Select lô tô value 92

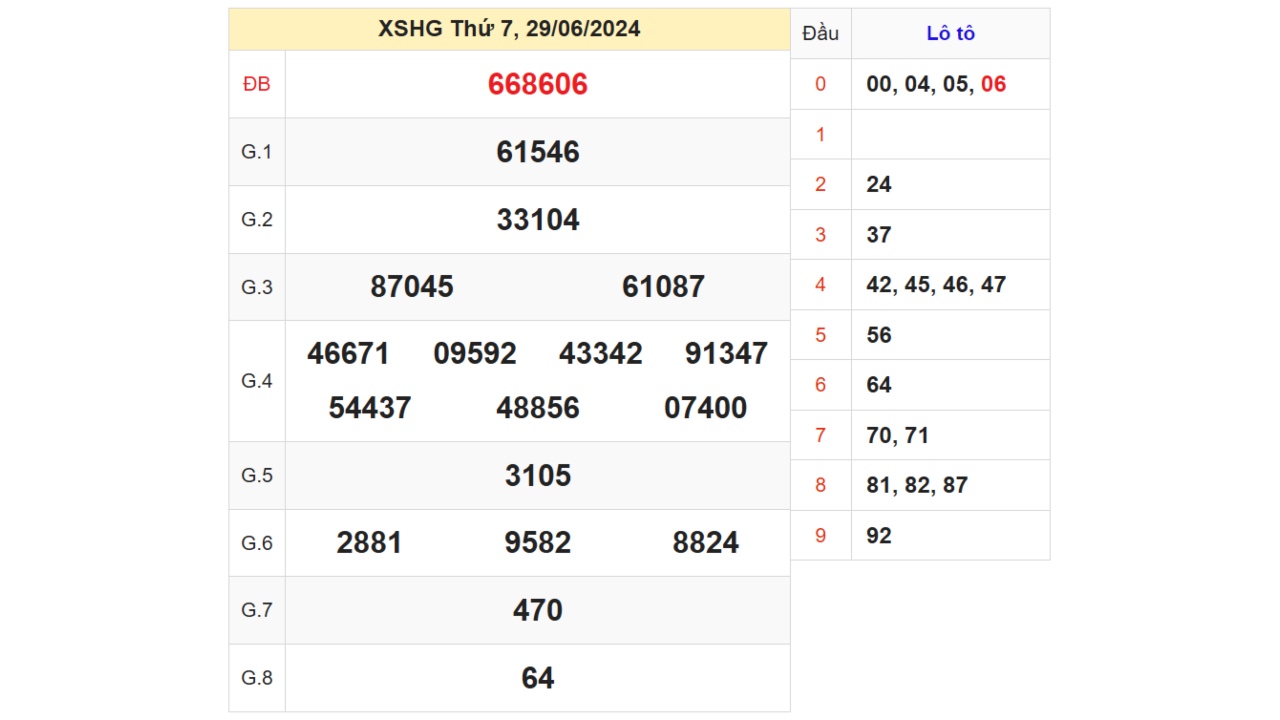[x=879, y=536]
